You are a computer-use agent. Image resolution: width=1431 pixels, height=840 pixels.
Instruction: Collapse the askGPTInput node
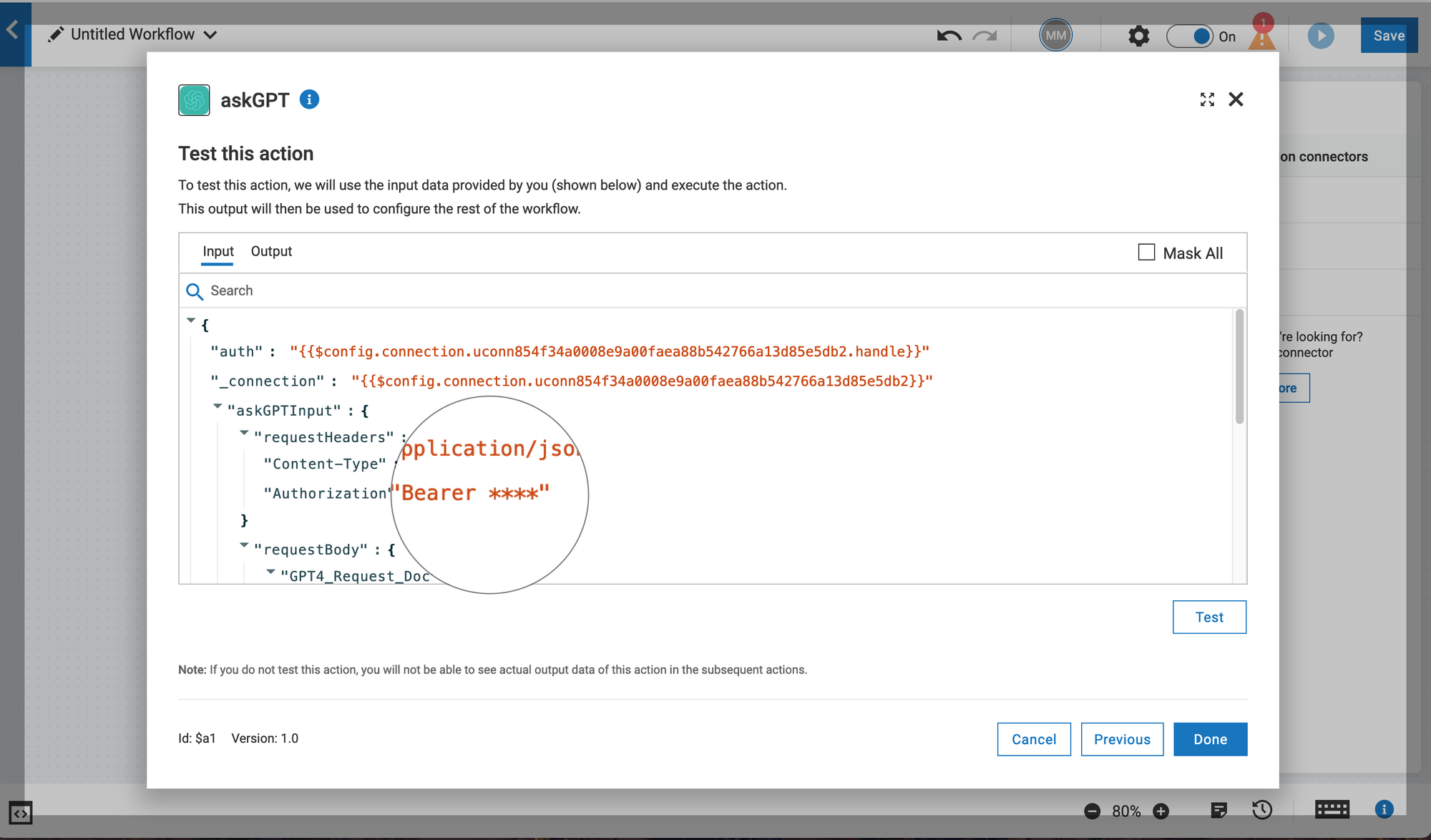click(217, 406)
